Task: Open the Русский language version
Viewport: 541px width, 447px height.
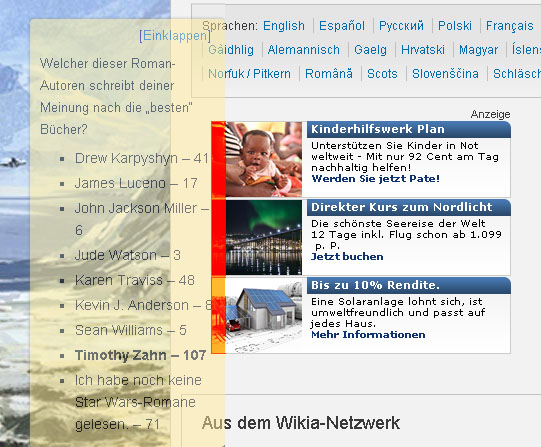Action: point(401,26)
